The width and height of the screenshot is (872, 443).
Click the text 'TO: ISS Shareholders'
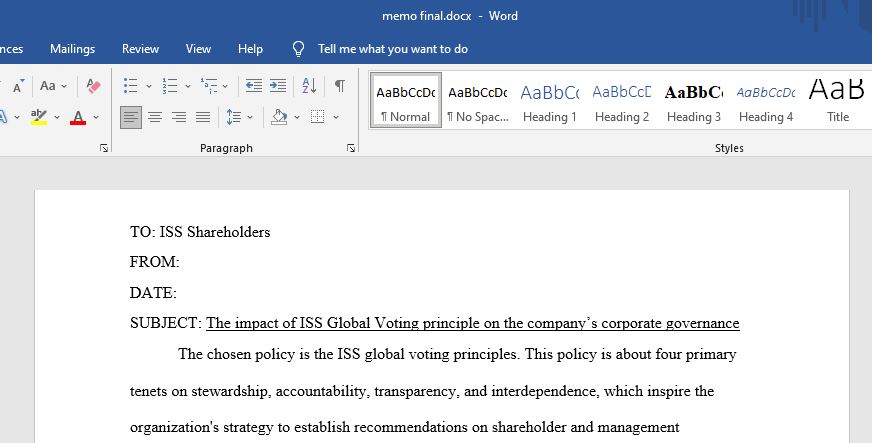(200, 232)
